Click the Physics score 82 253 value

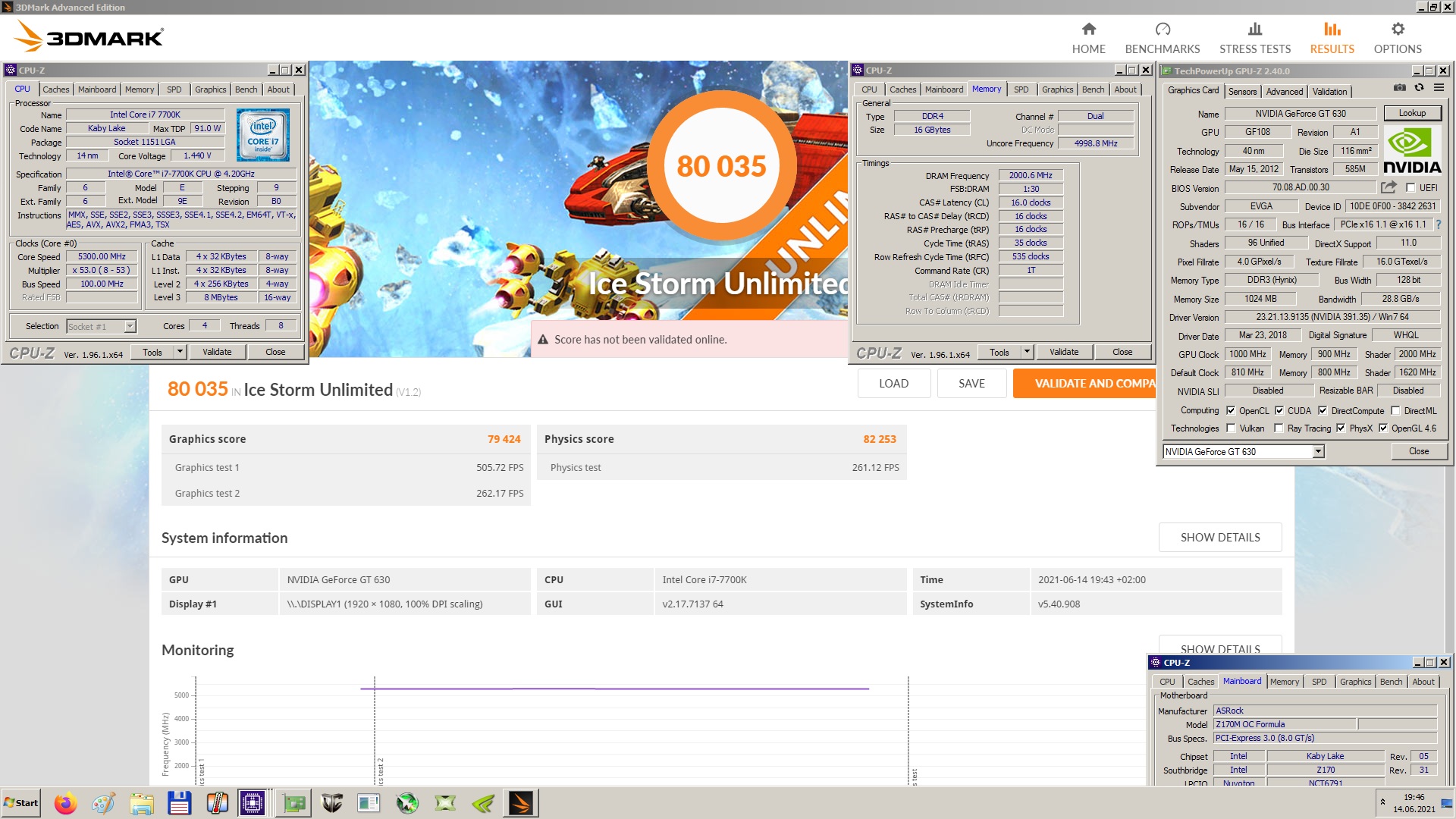point(880,439)
